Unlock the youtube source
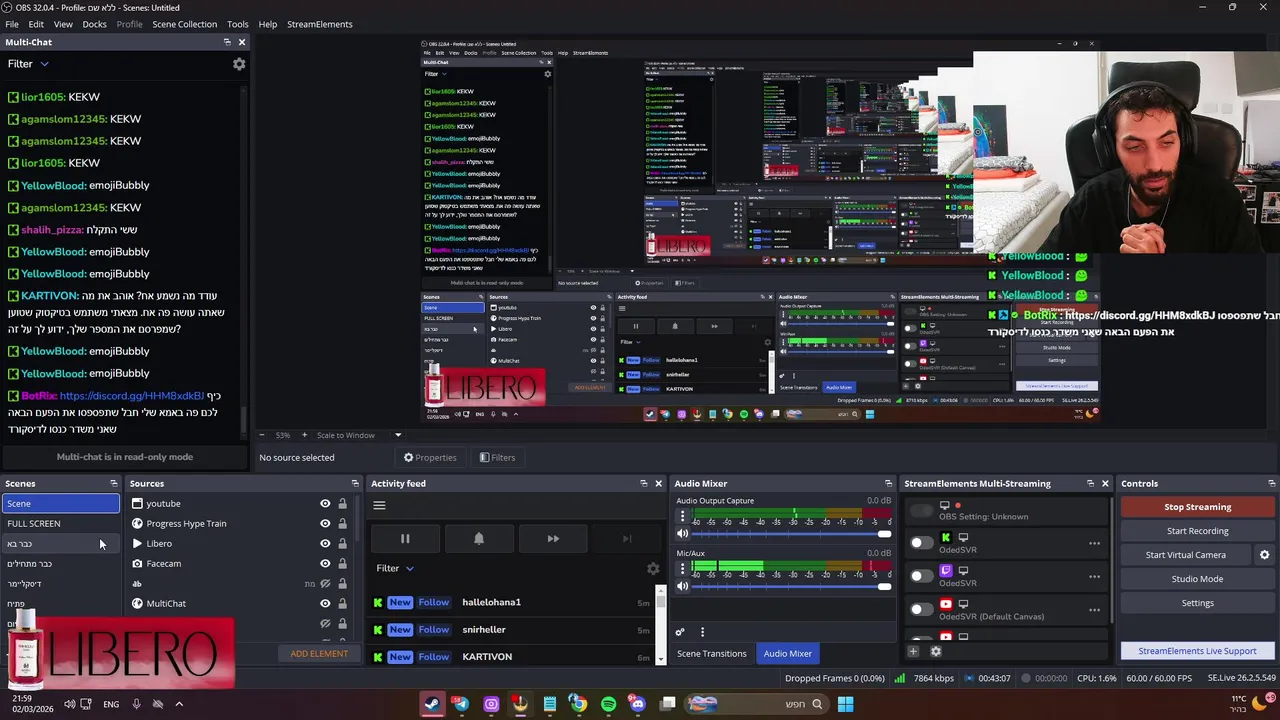 coord(342,504)
